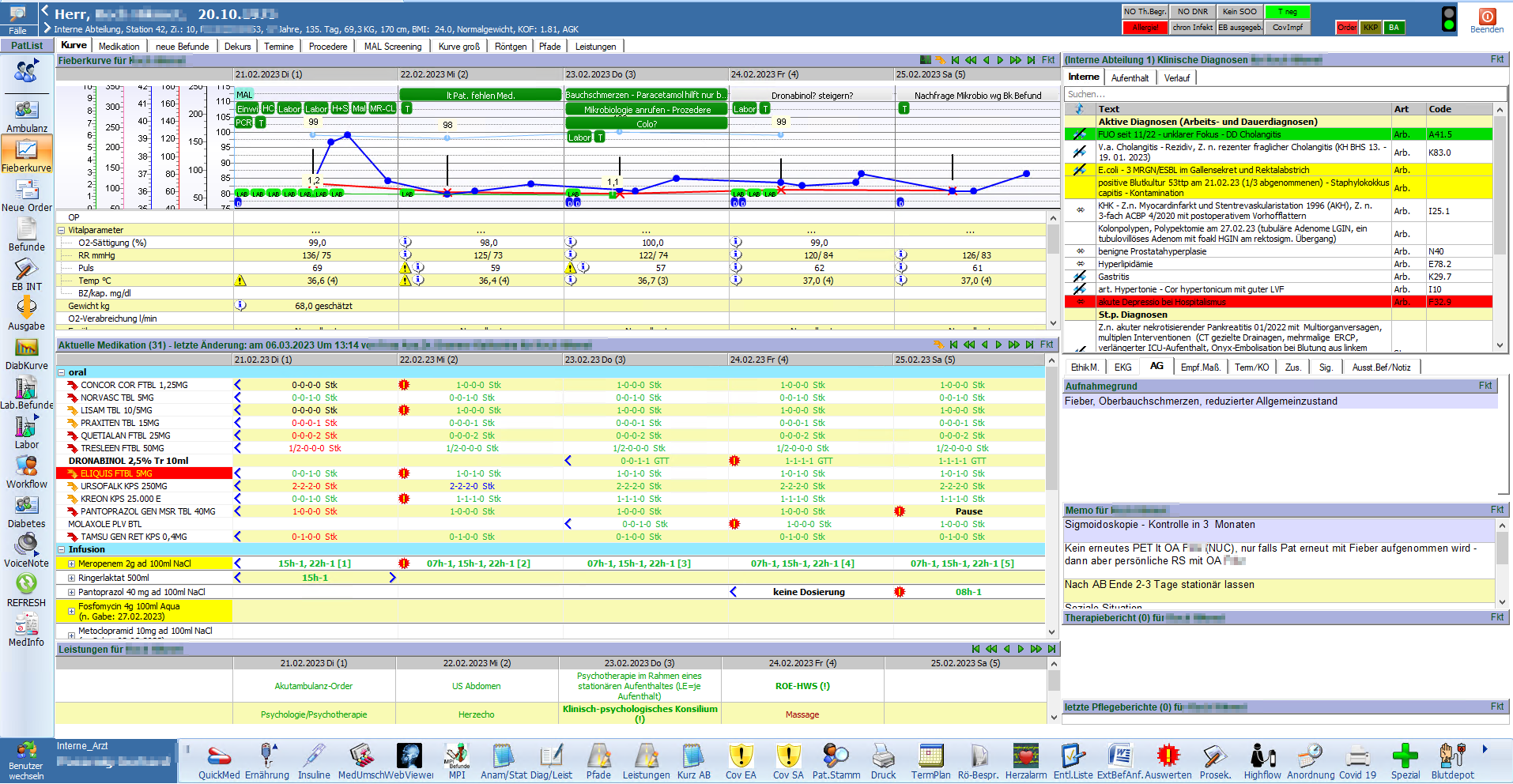Click Beenden power icon
1513x784 pixels.
(1487, 20)
